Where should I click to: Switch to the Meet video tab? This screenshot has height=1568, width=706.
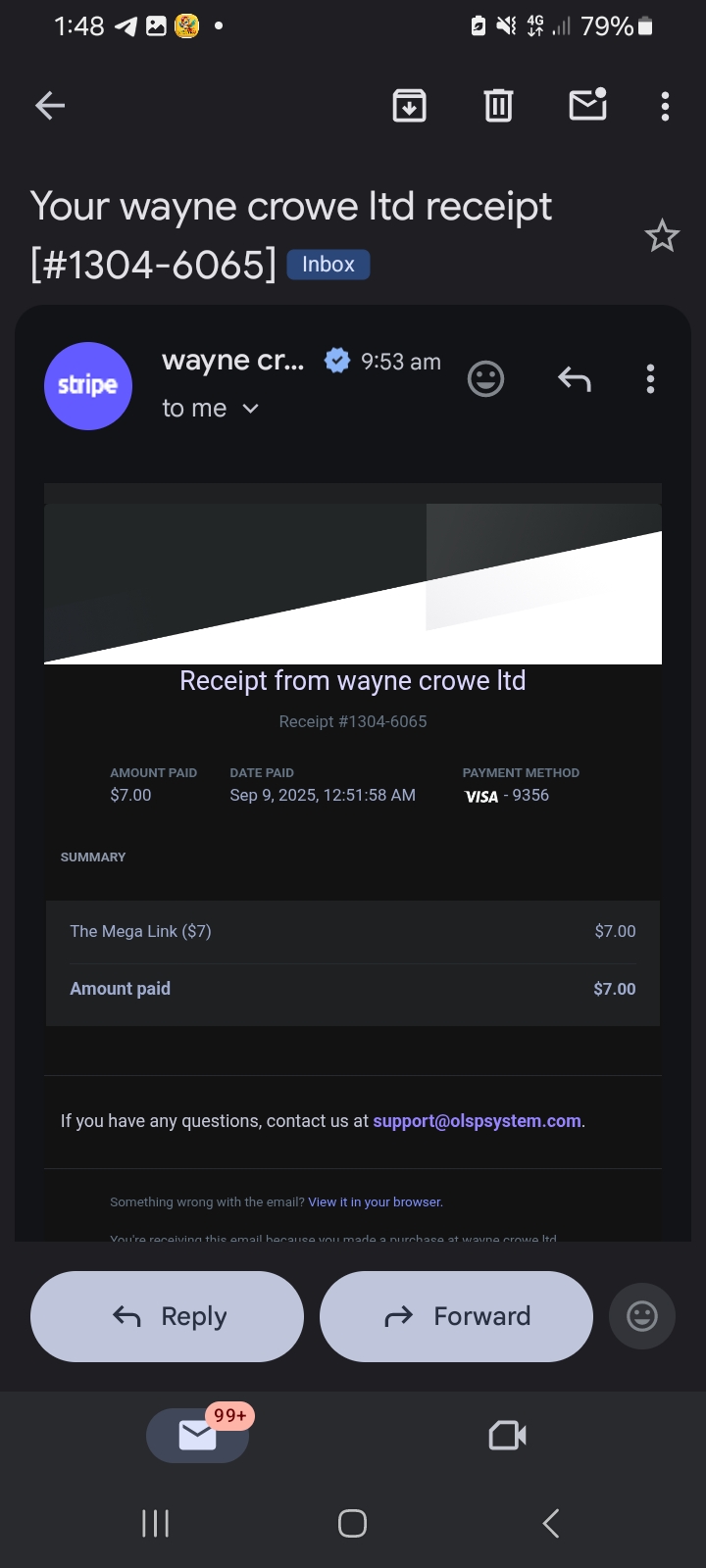tap(507, 1436)
